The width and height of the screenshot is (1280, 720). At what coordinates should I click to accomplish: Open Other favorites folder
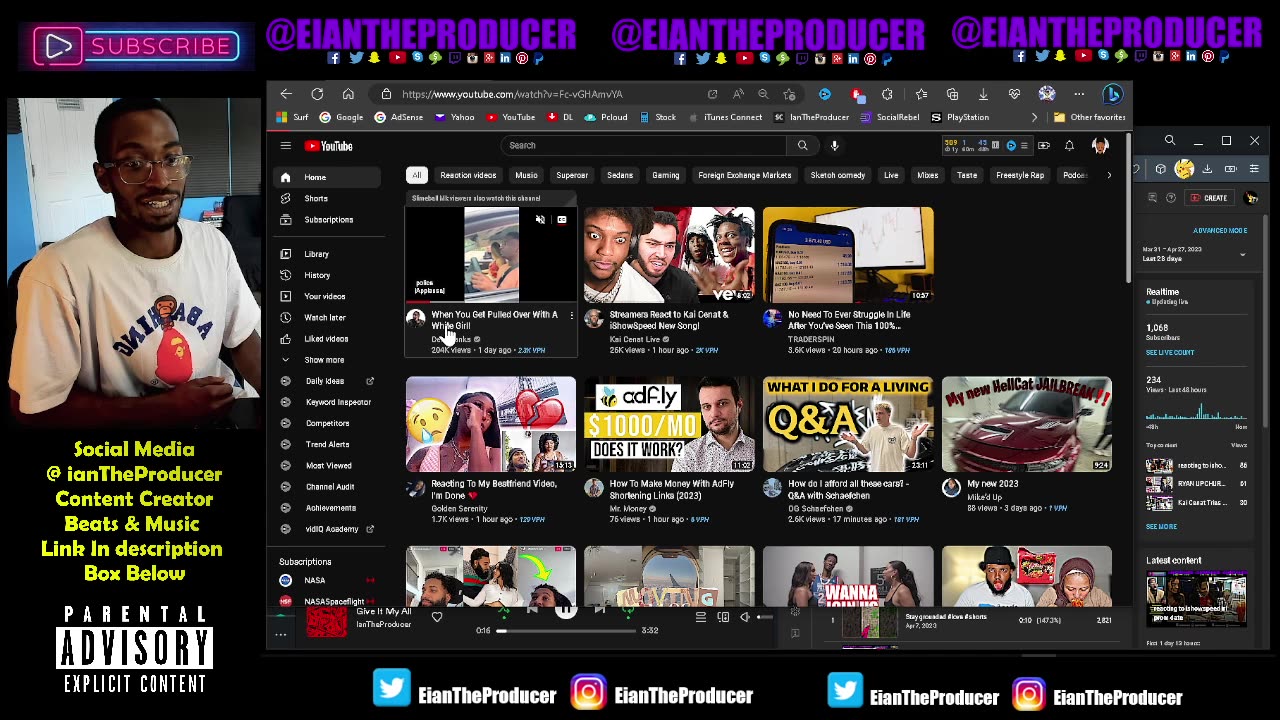point(1089,117)
